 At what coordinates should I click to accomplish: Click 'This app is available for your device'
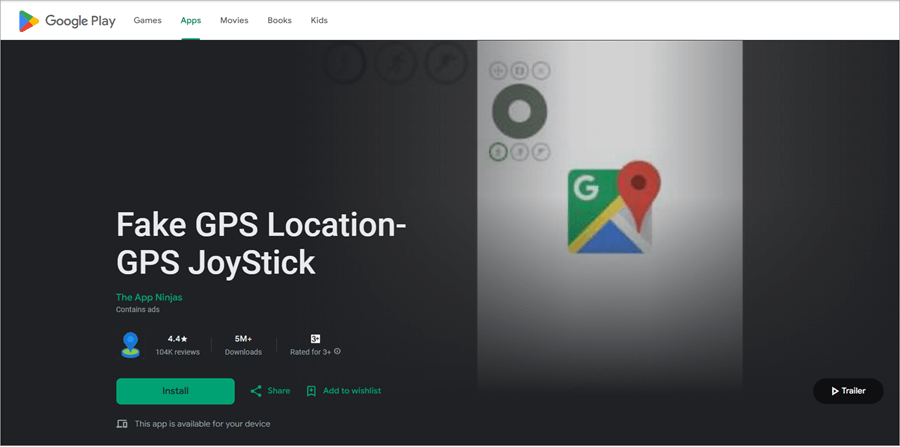pyautogui.click(x=203, y=424)
